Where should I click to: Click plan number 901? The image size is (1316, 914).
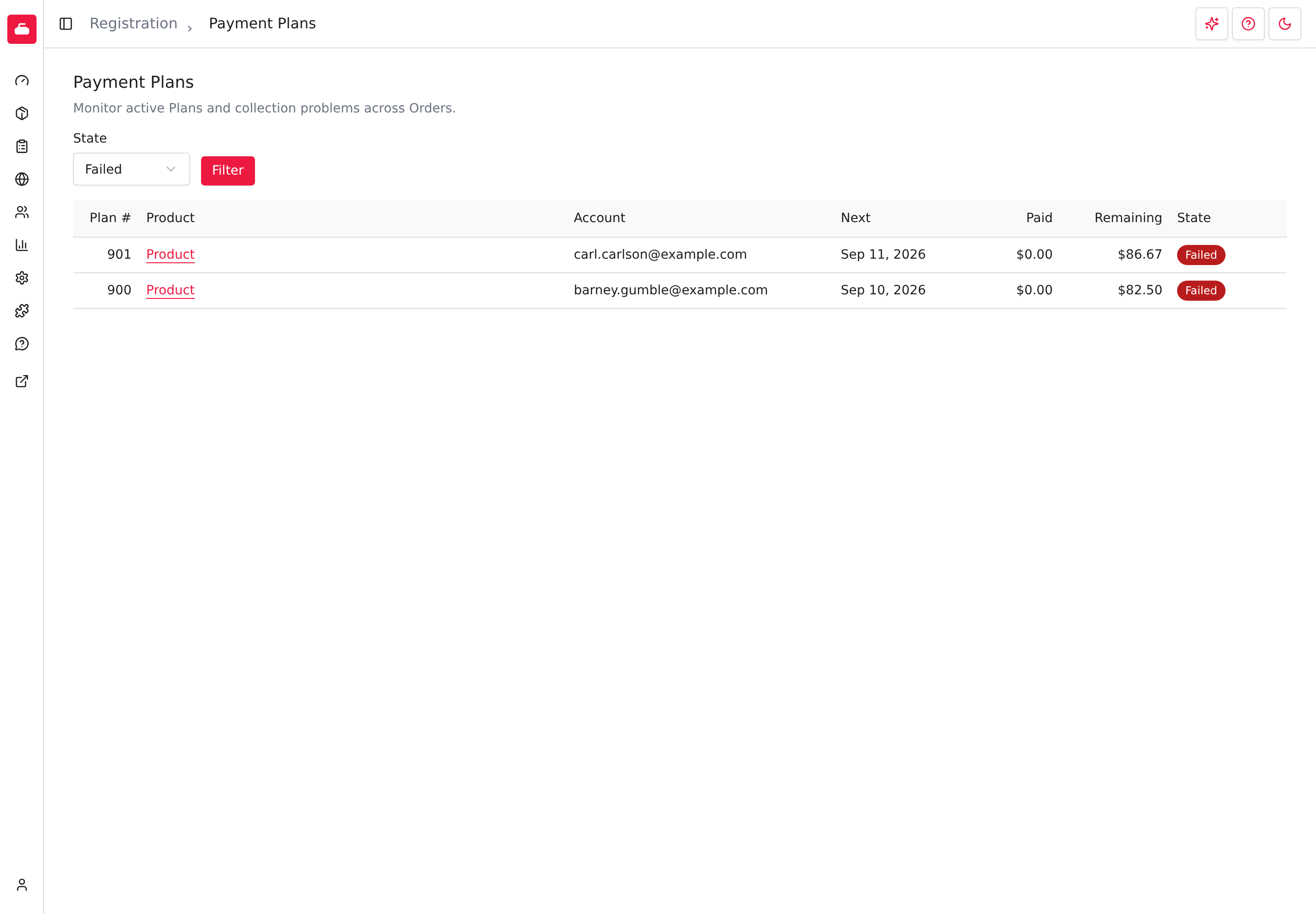(119, 254)
